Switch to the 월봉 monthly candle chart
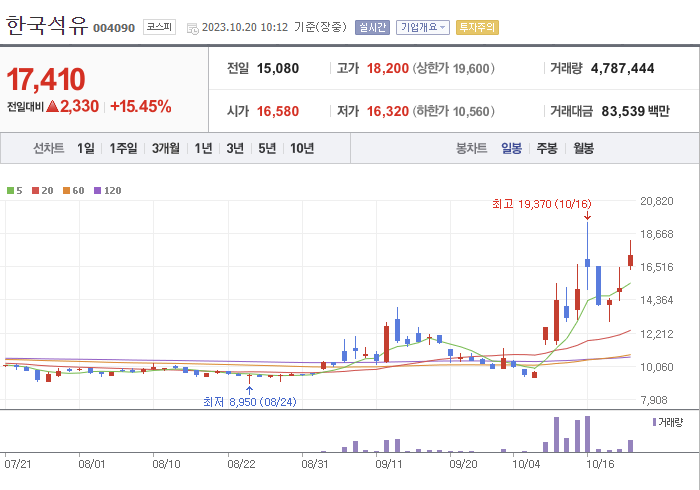The width and height of the screenshot is (700, 490). pyautogui.click(x=583, y=148)
